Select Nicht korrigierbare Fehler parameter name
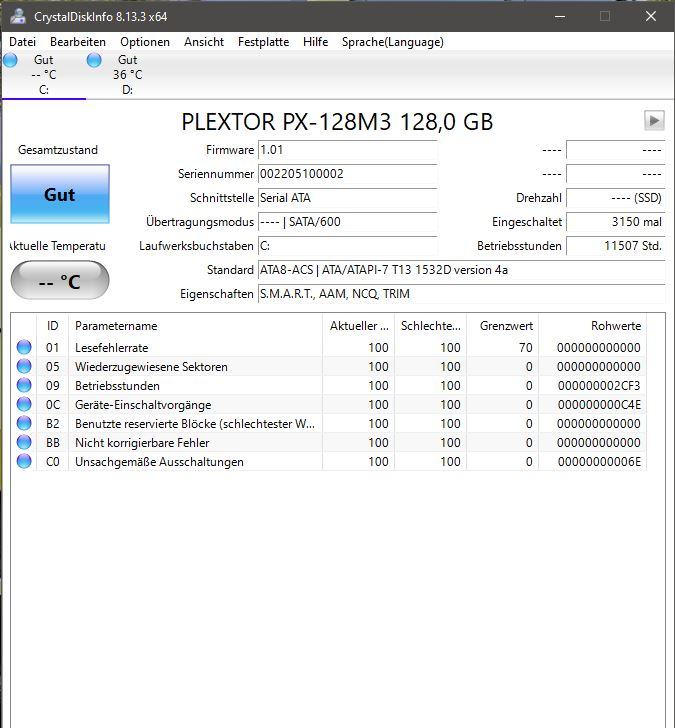Viewport: 675px width, 728px height. click(142, 443)
